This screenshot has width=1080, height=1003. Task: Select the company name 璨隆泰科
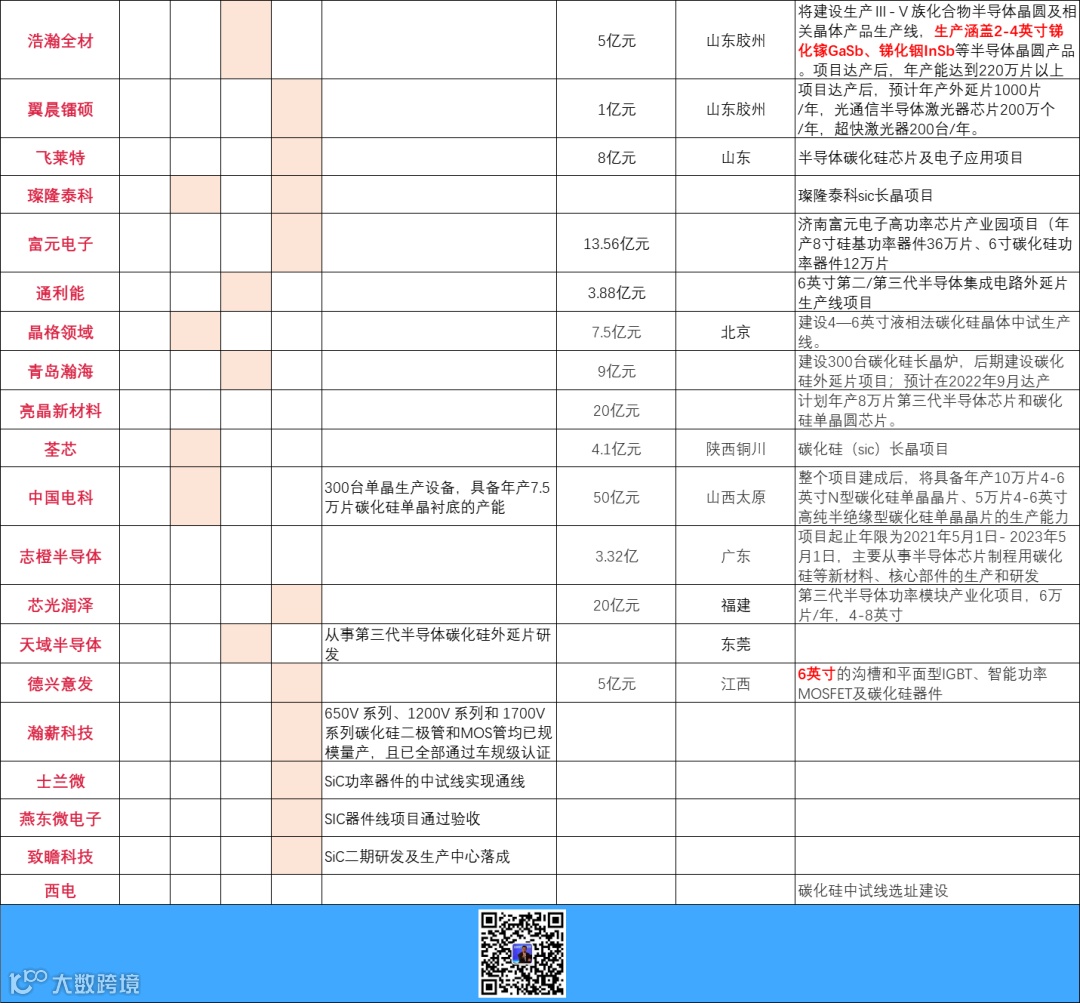point(60,195)
